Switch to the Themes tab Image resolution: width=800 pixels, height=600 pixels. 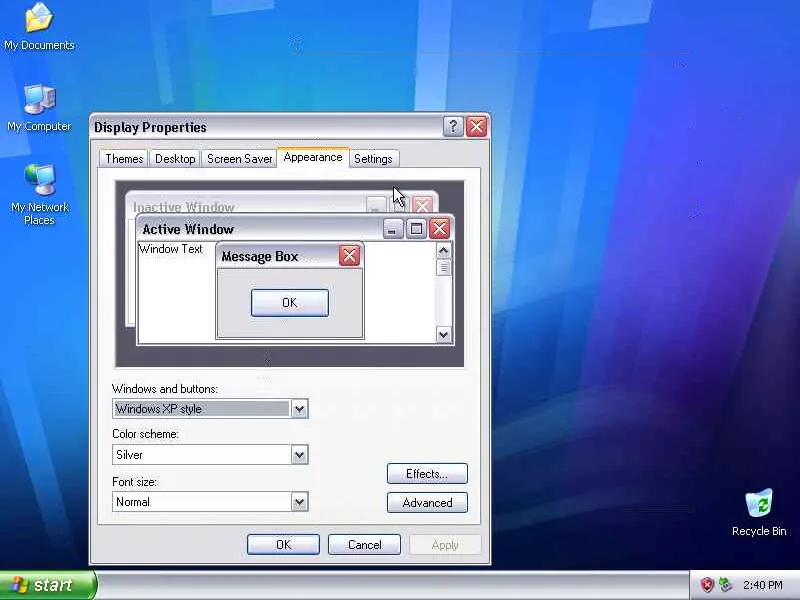coord(124,159)
